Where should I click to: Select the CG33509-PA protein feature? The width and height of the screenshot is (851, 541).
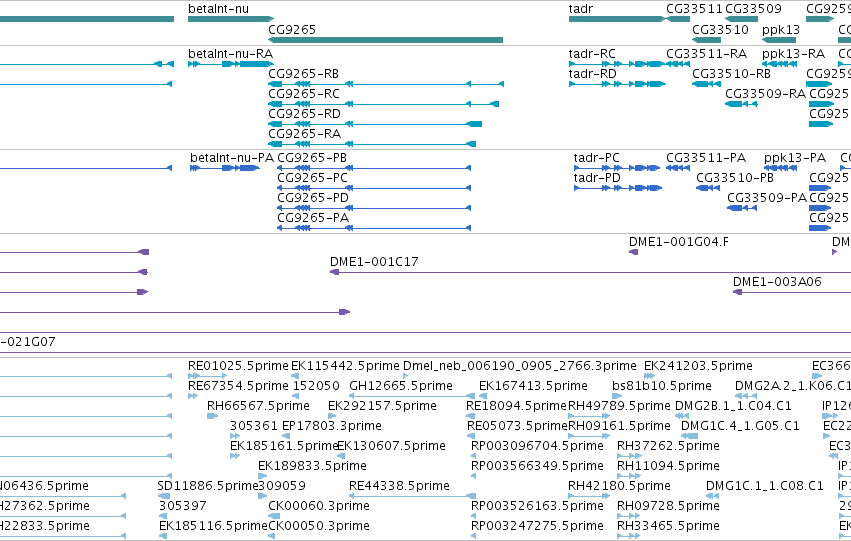[x=742, y=208]
